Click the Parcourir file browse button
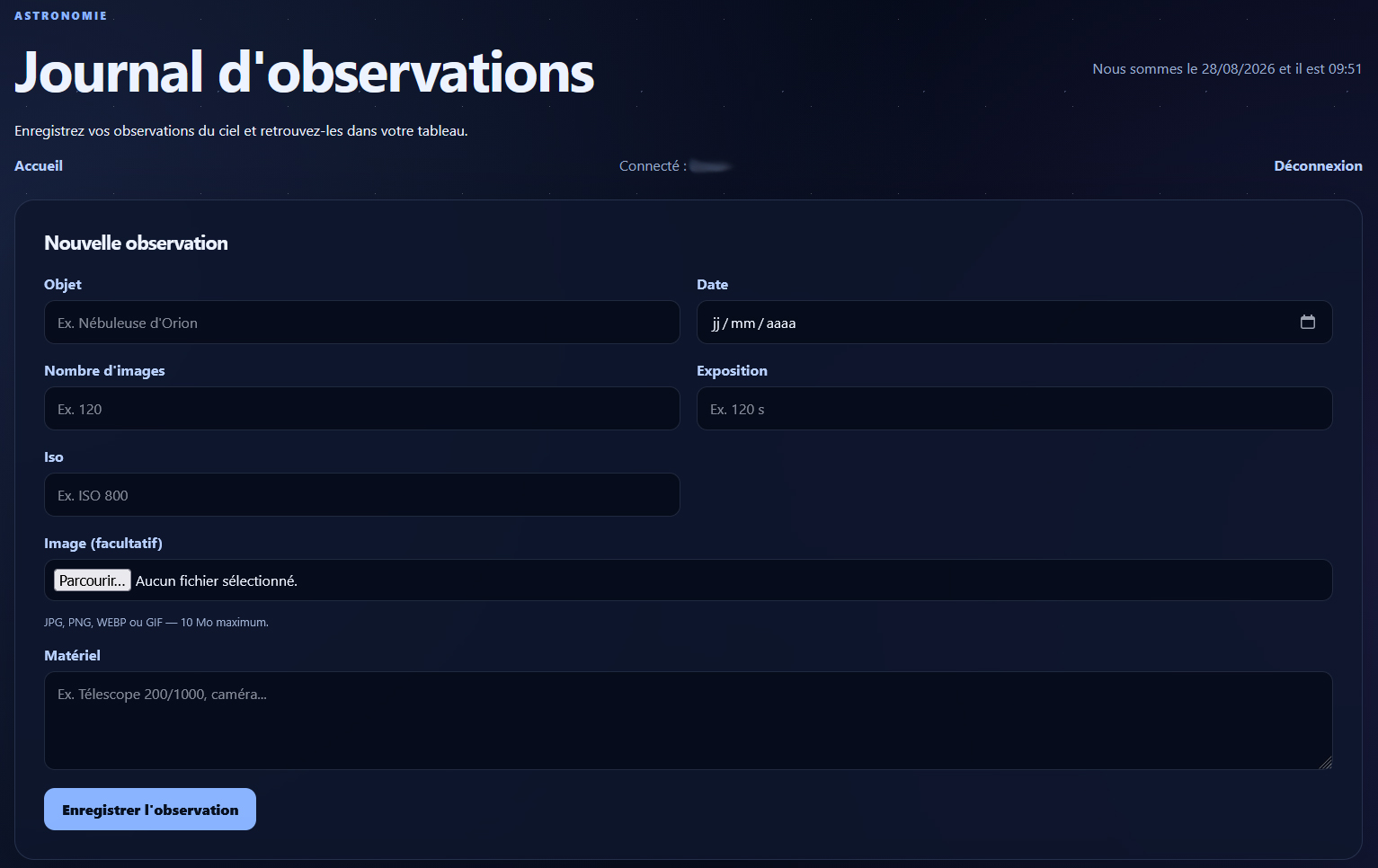 [93, 580]
